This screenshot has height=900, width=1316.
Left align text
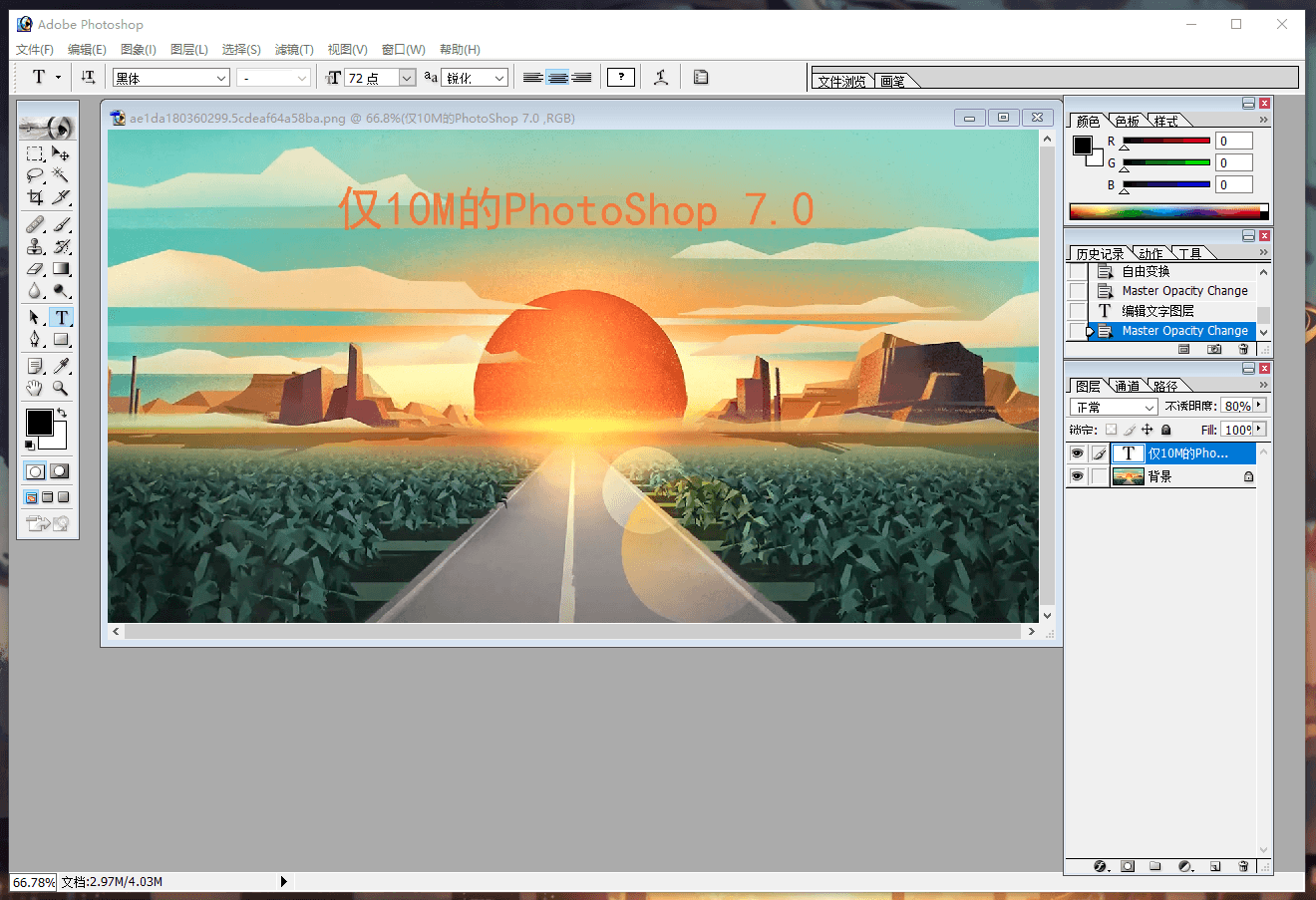coord(533,77)
